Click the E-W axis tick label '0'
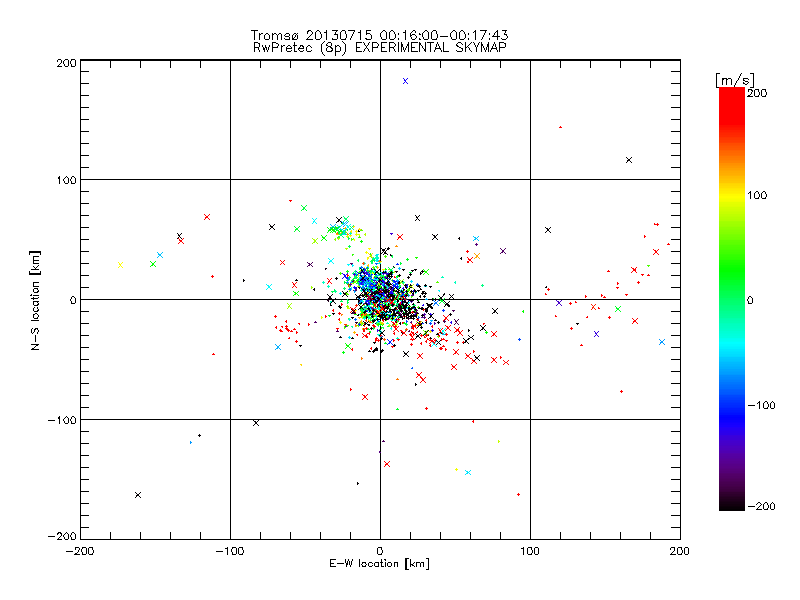Image resolution: width=800 pixels, height=600 pixels. [x=380, y=551]
